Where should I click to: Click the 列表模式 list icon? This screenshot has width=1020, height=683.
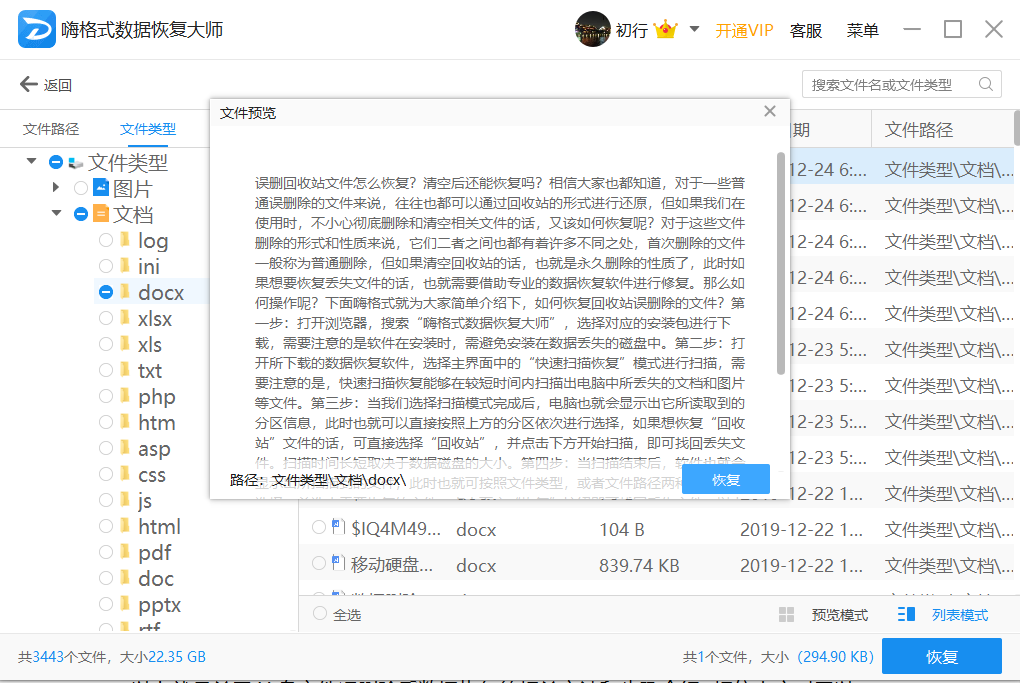[906, 614]
